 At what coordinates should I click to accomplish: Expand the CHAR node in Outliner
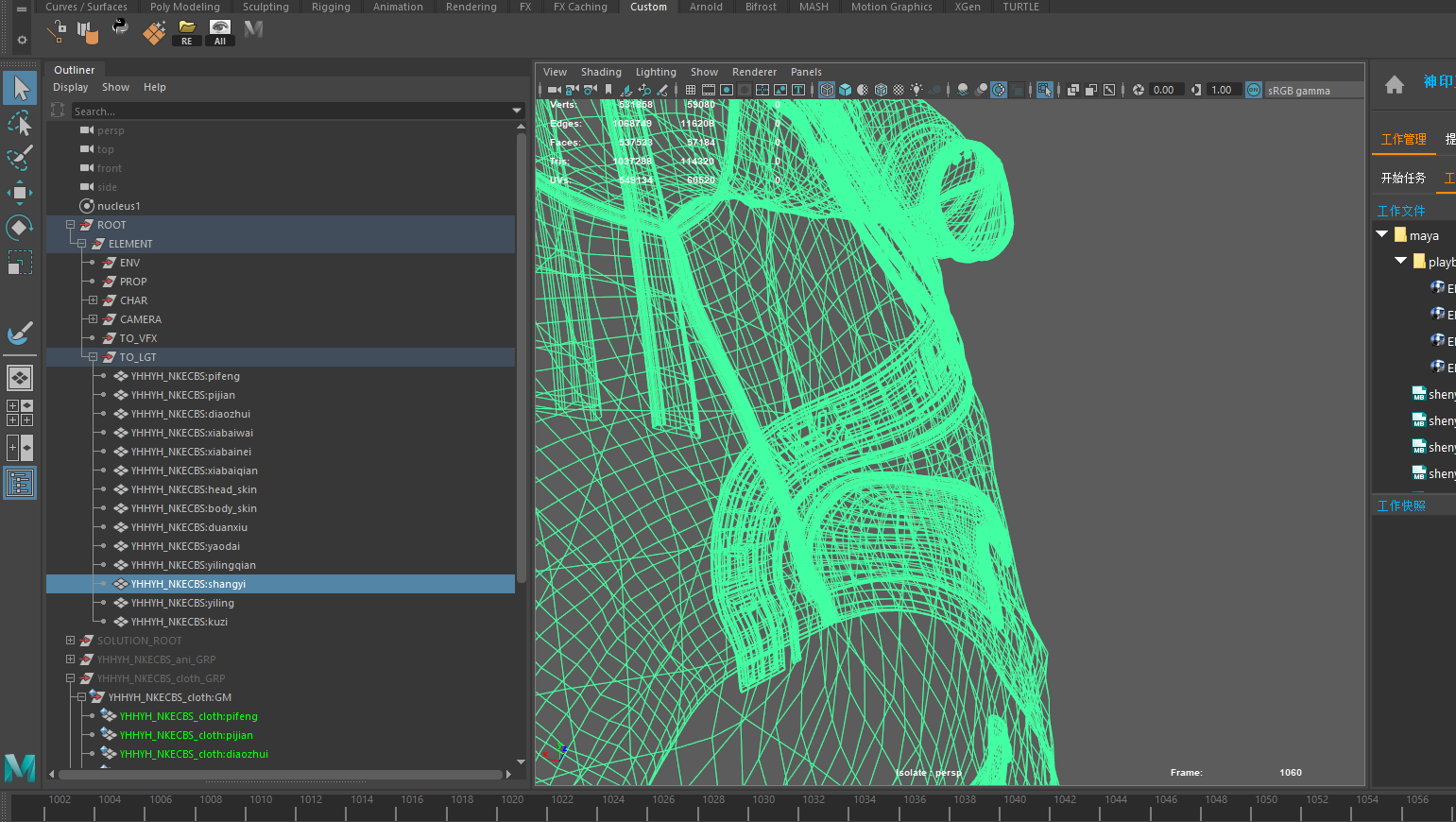click(x=93, y=300)
